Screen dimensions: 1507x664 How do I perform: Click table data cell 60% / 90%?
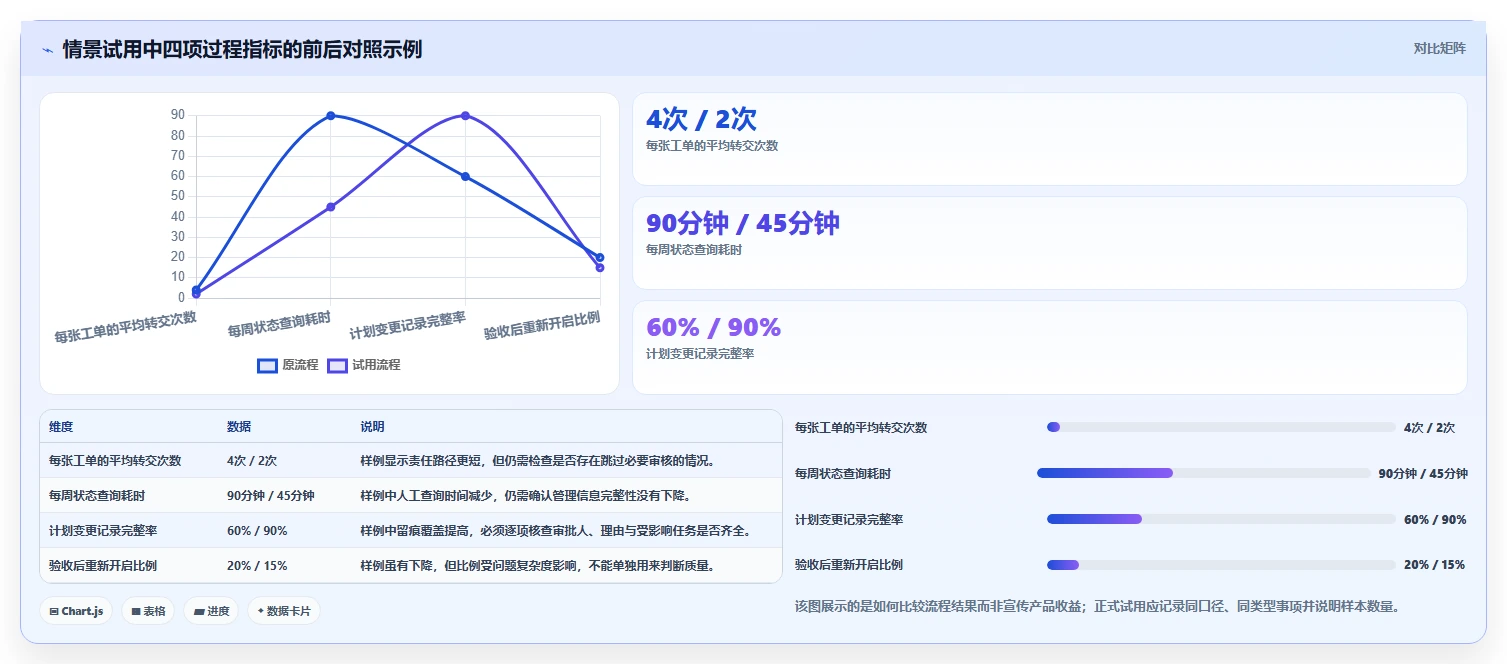tap(257, 531)
